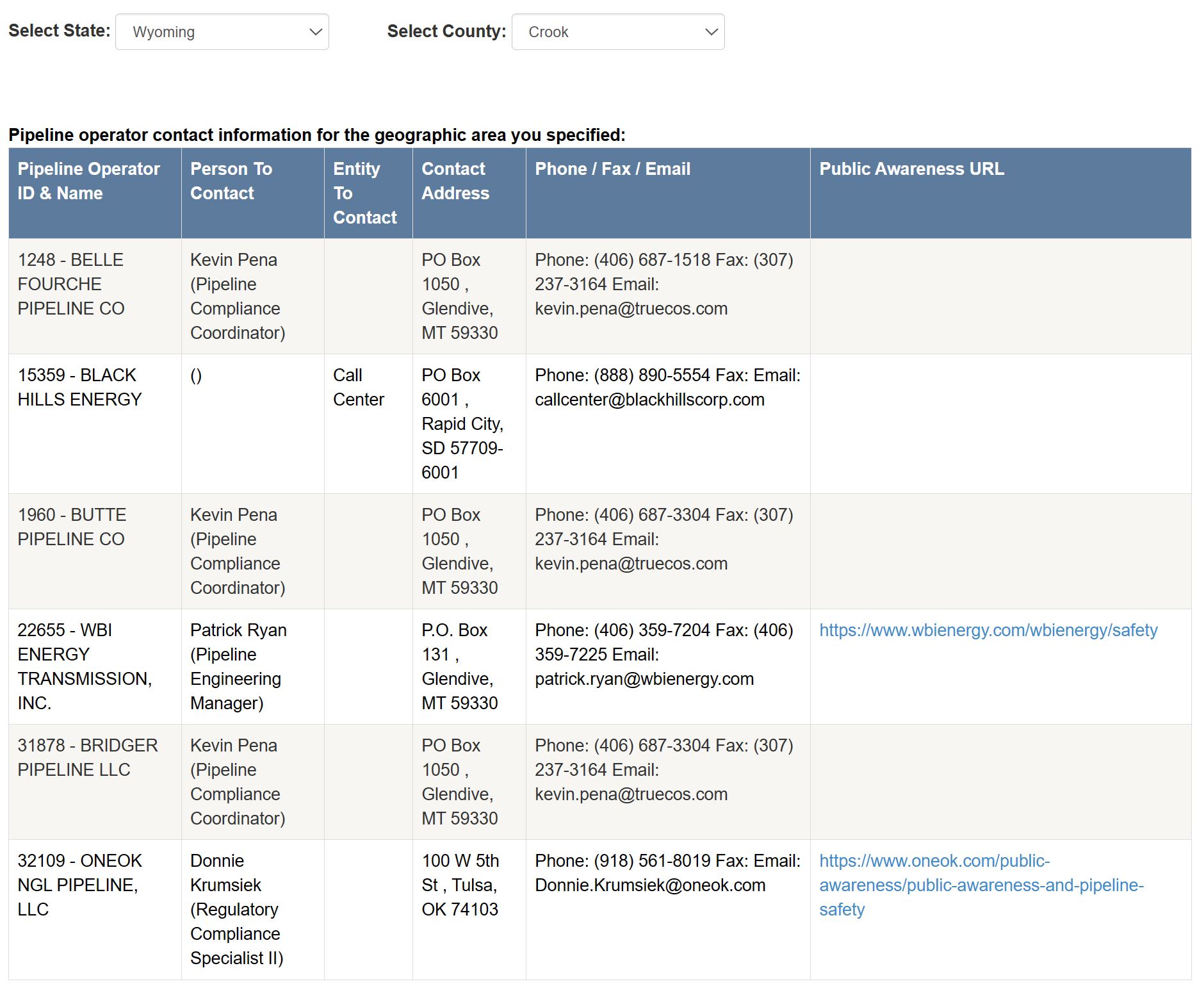Click the Select State label
The width and height of the screenshot is (1204, 993).
point(59,31)
